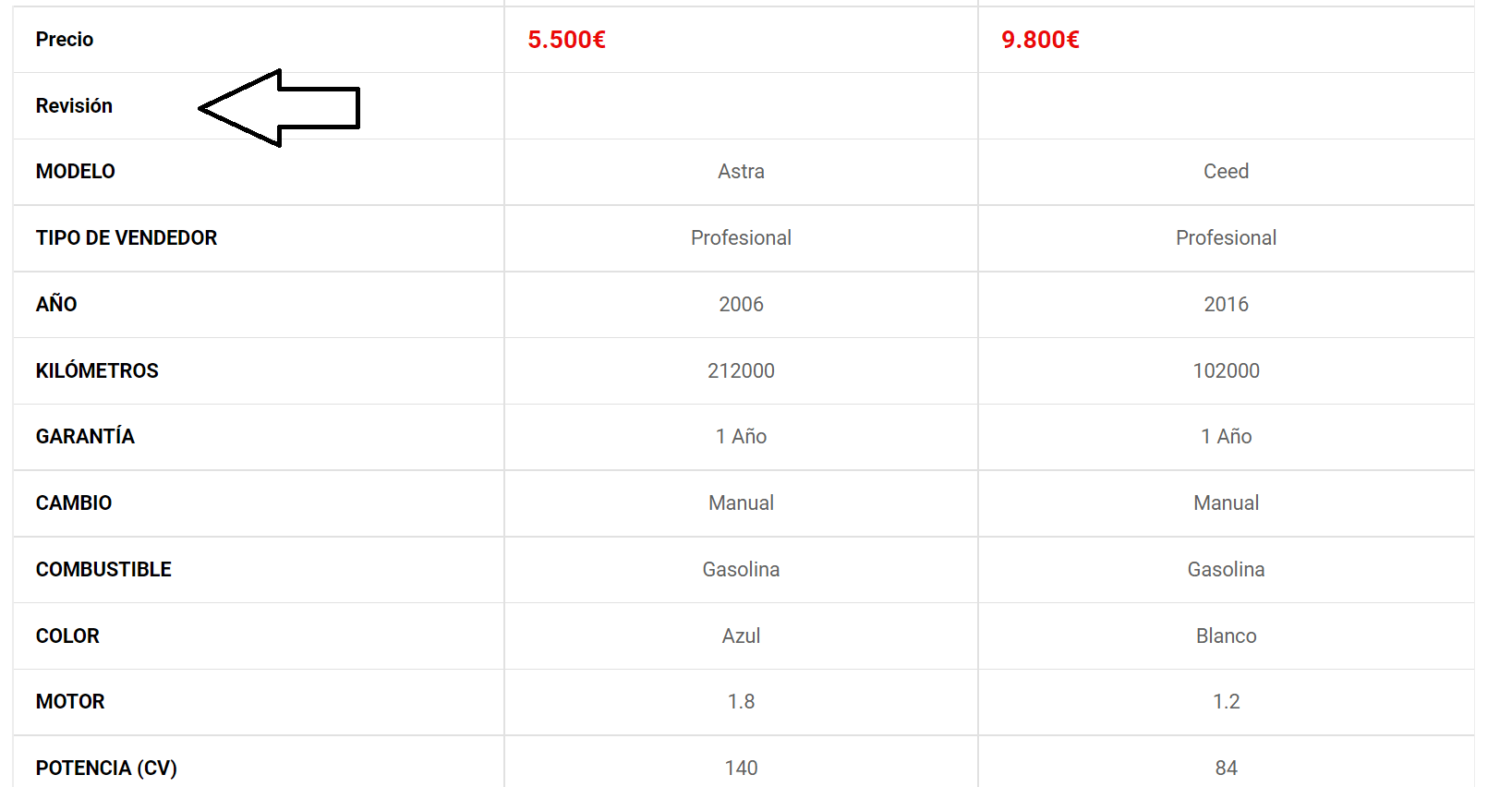Click the Precio row label
The image size is (1512, 787).
(x=65, y=40)
